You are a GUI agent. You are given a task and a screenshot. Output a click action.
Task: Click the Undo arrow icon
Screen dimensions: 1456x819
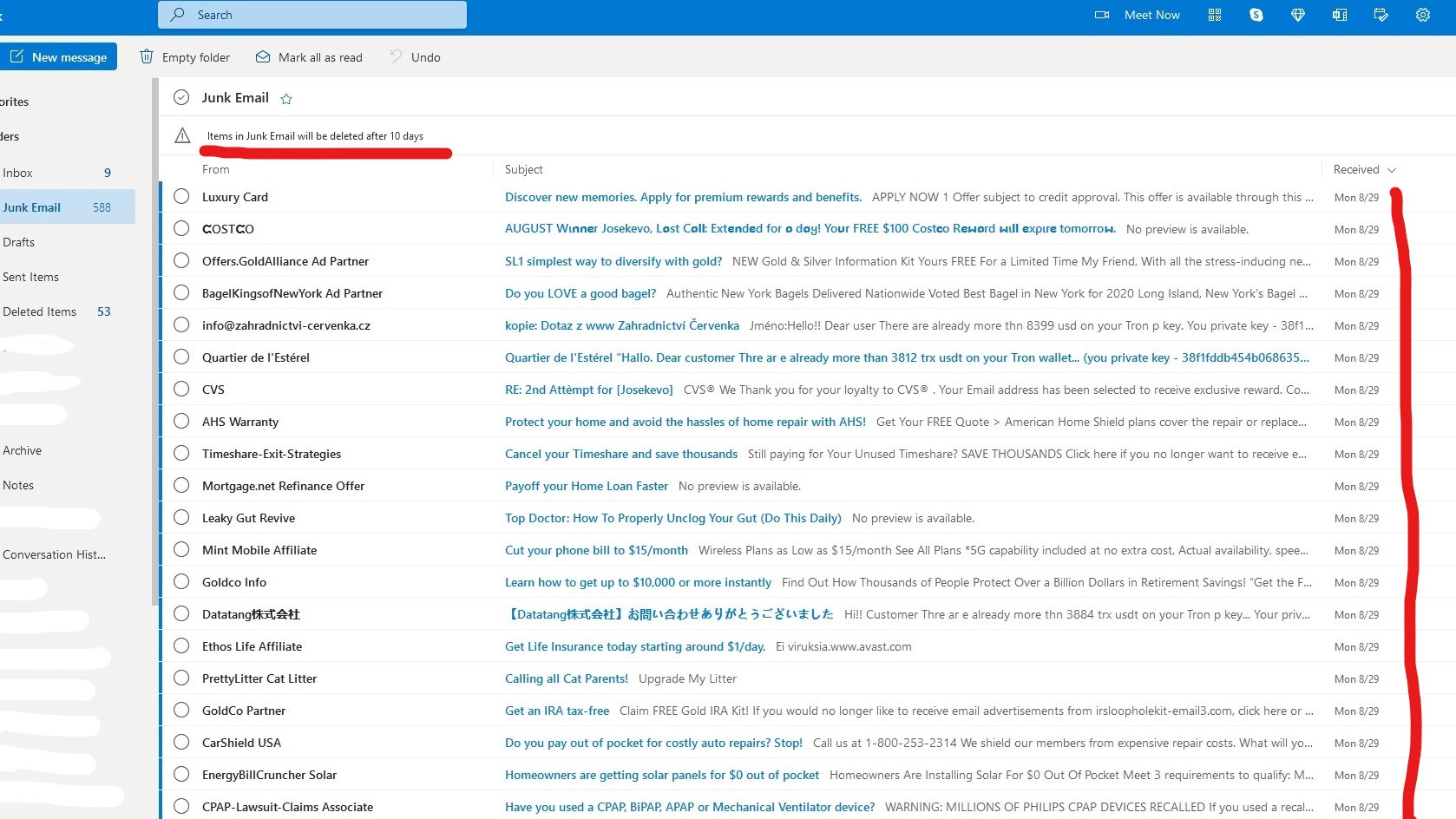(x=396, y=56)
